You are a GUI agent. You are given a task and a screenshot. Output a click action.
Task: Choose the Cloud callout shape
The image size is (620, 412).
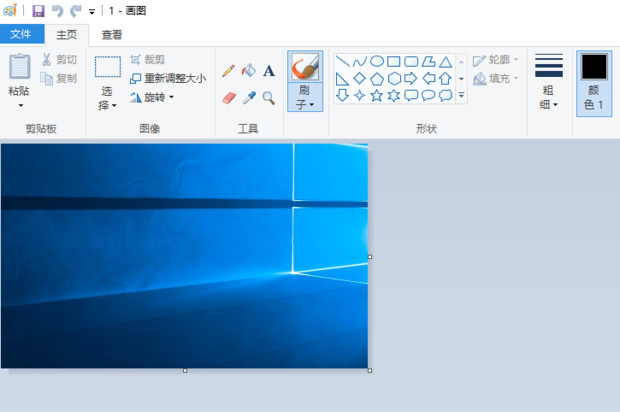(446, 95)
